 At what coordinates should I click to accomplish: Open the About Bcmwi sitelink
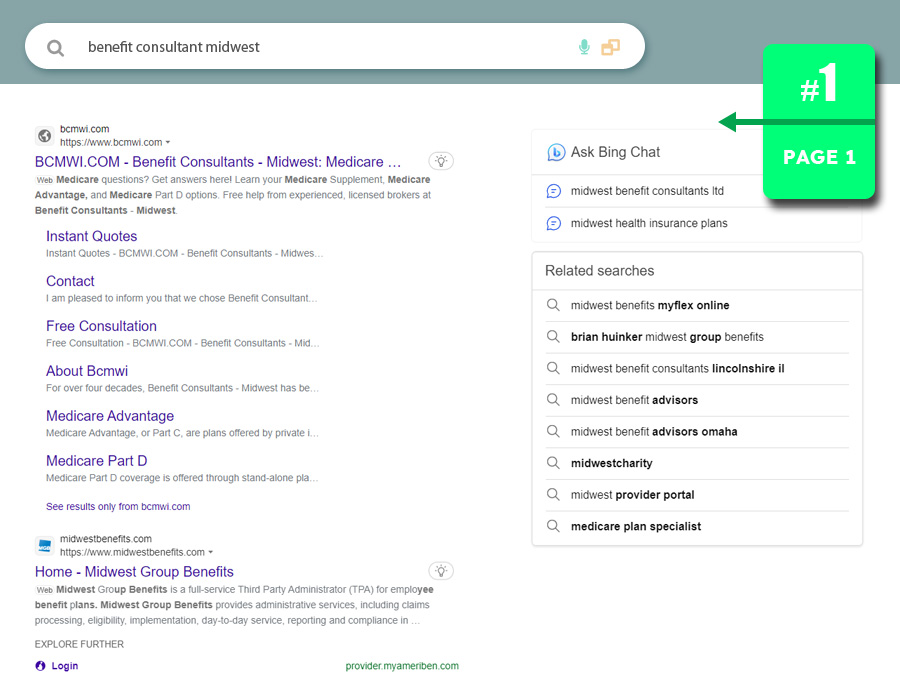pyautogui.click(x=87, y=371)
